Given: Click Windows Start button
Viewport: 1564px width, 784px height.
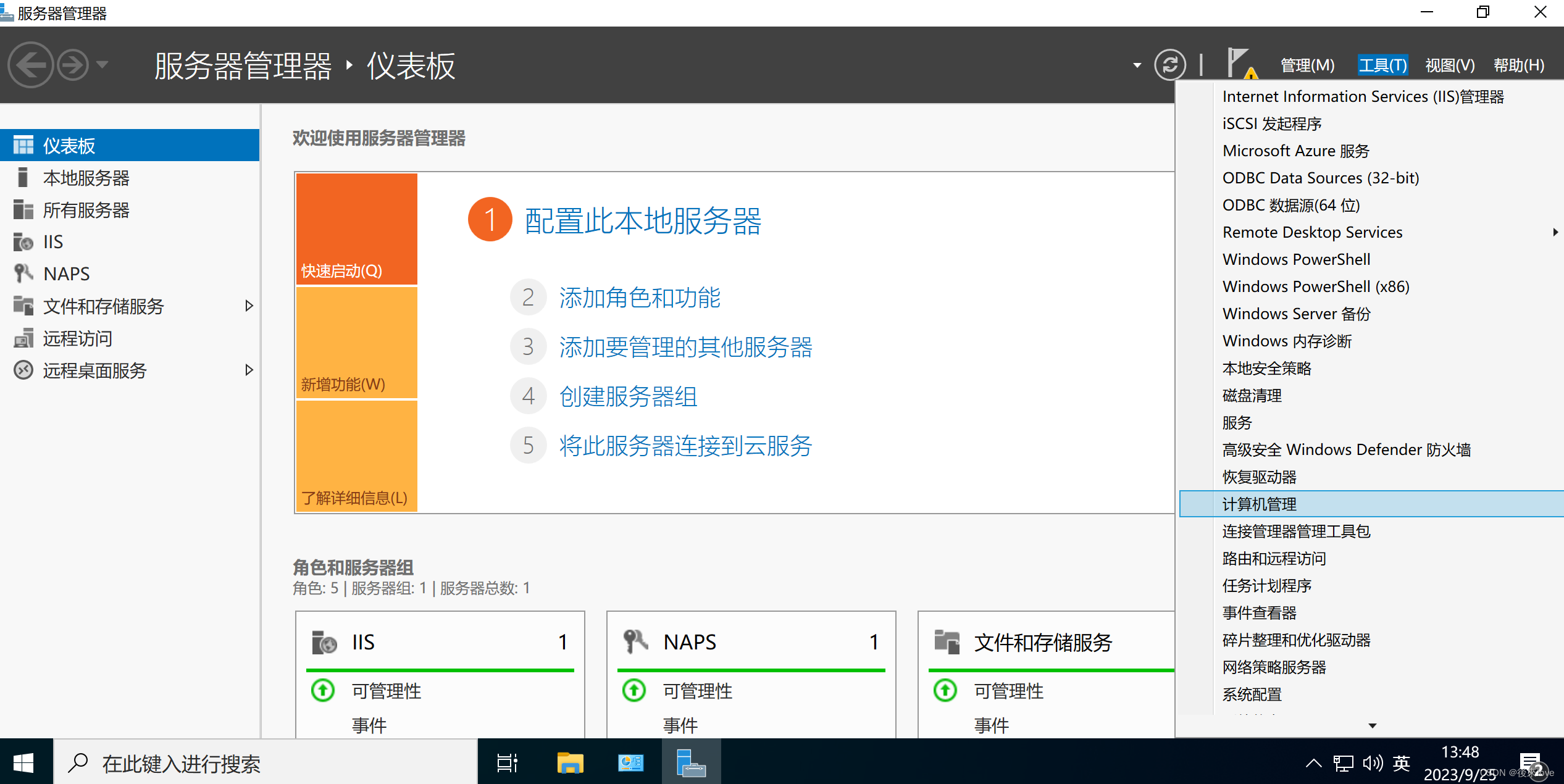Looking at the screenshot, I should pos(23,764).
